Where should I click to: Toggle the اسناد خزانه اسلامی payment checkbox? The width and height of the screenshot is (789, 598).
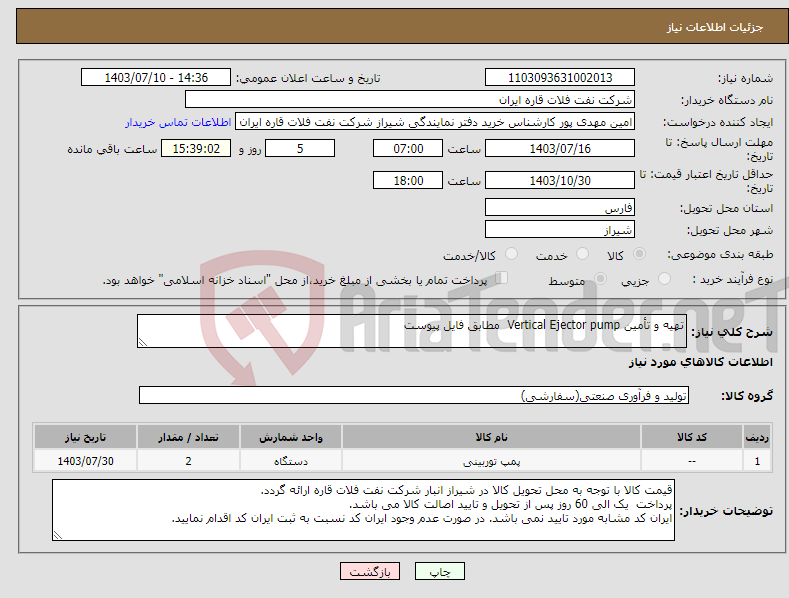(x=502, y=278)
